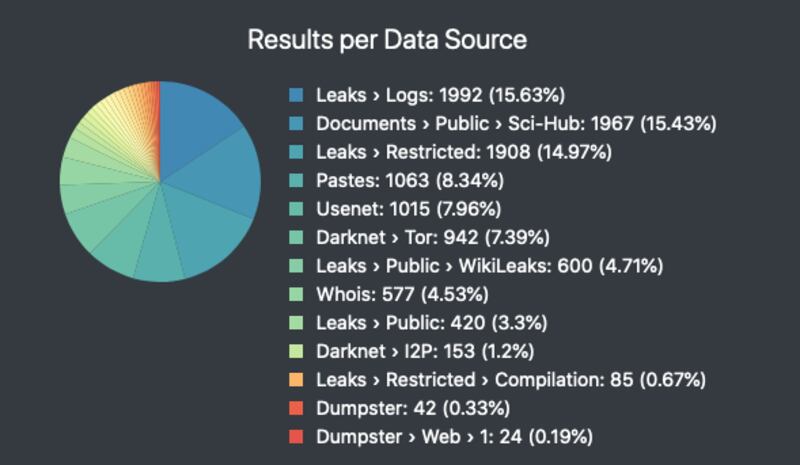This screenshot has width=800, height=465.
Task: Click the orange Compilation legend swatch
Action: coord(296,380)
